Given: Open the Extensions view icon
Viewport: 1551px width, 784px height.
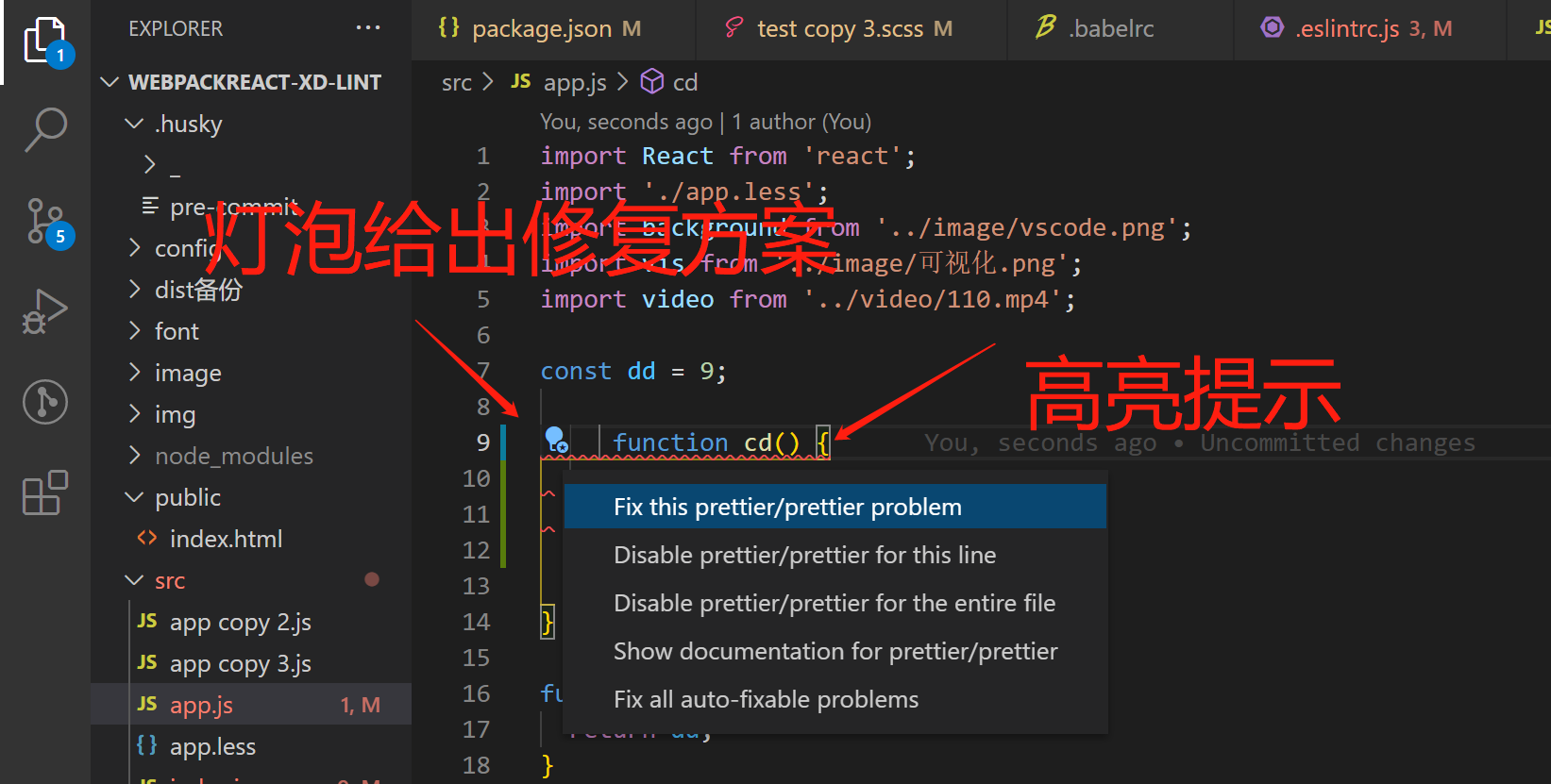Looking at the screenshot, I should (44, 492).
